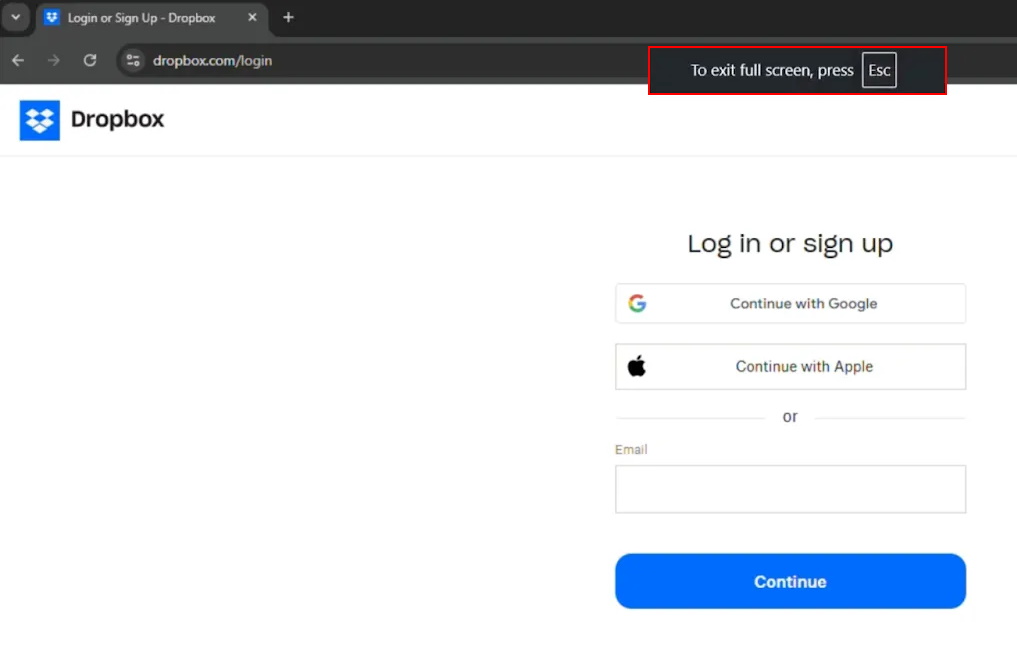Click inside the Email input field
The width and height of the screenshot is (1017, 656).
pos(790,488)
